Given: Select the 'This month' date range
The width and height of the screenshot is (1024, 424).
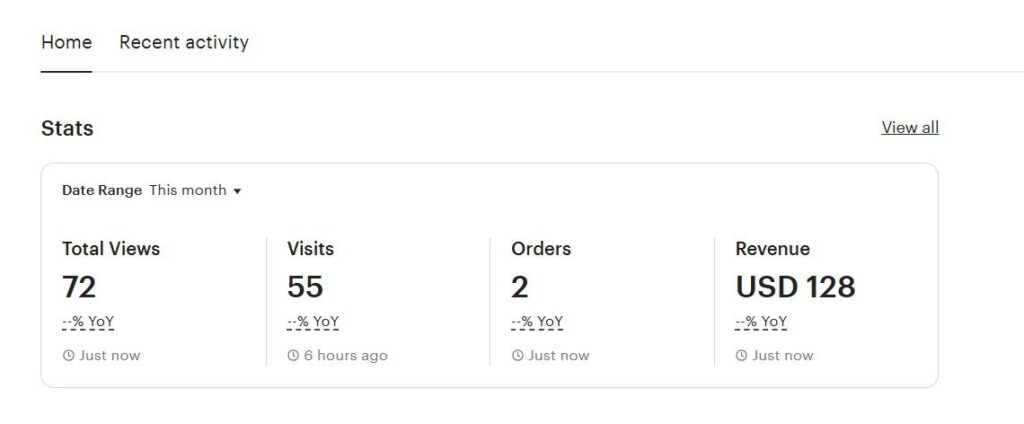Looking at the screenshot, I should (x=188, y=190).
